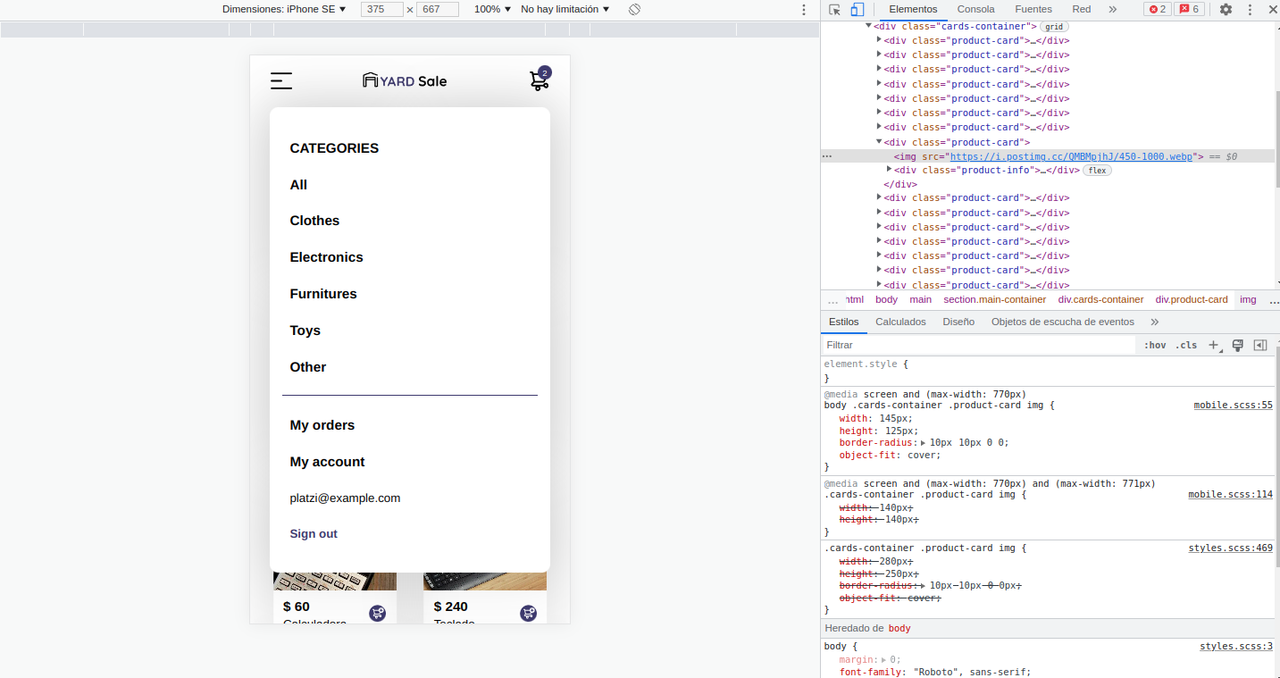Open My orders
Screen dimensions: 1280x678
322,425
